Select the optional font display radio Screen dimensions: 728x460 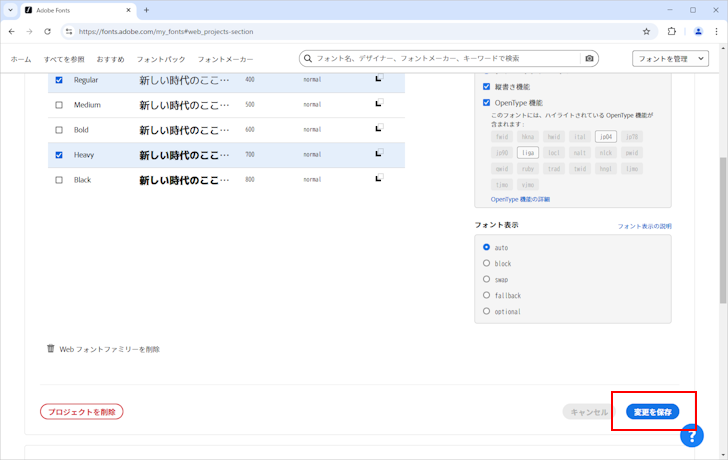(x=487, y=311)
